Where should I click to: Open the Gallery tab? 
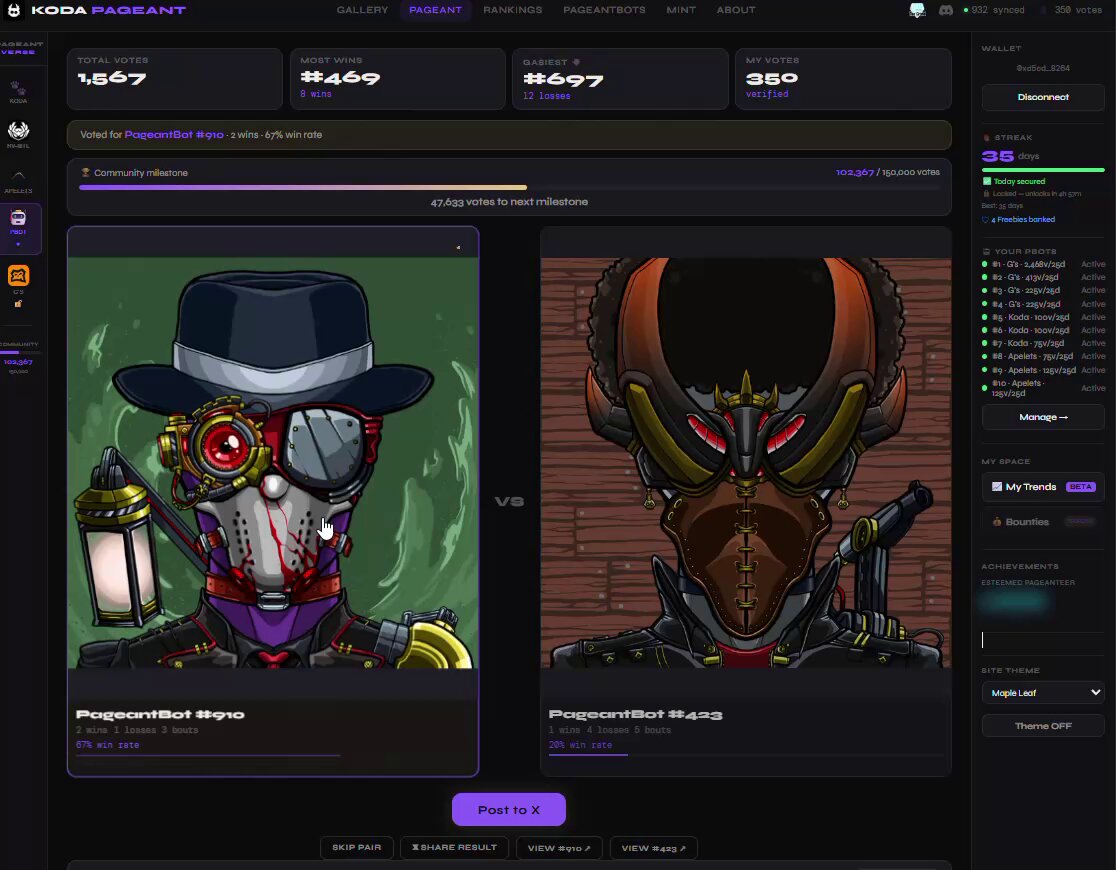coord(362,10)
